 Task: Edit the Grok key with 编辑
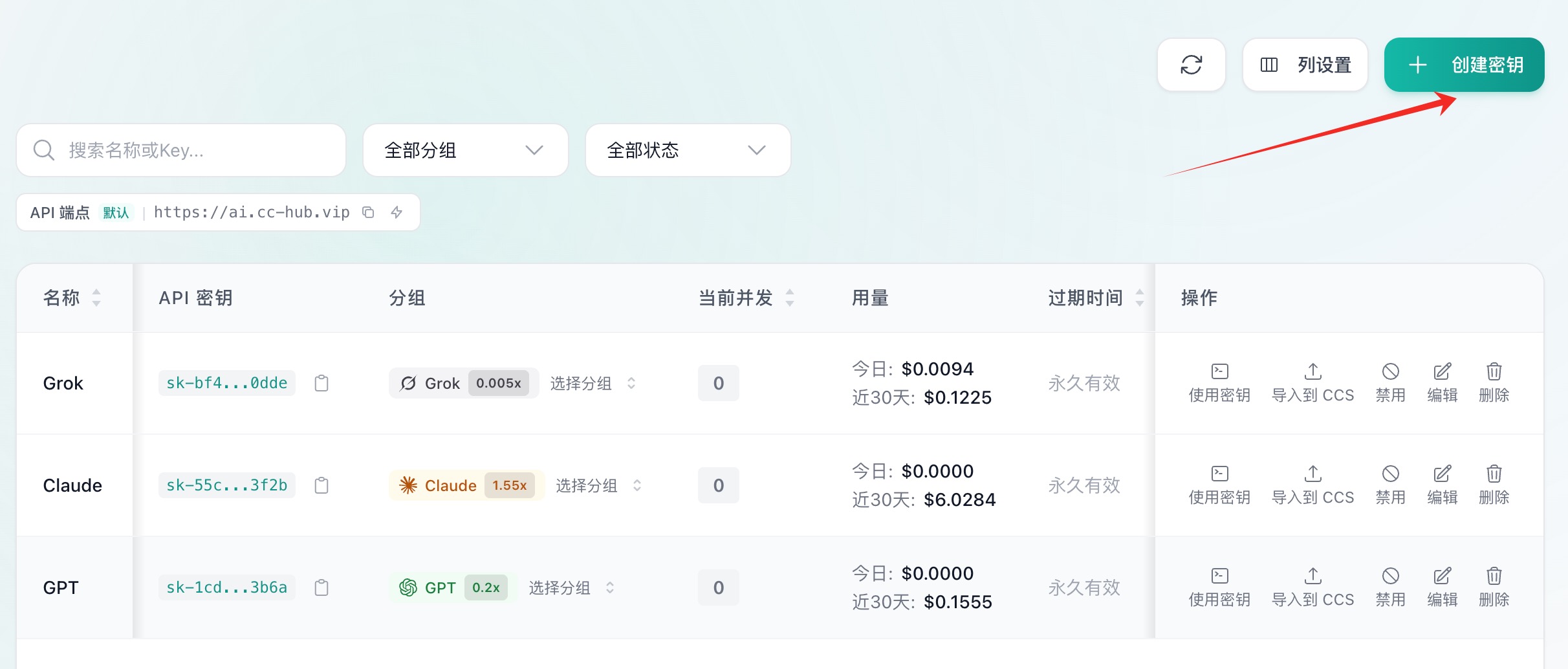[1443, 383]
